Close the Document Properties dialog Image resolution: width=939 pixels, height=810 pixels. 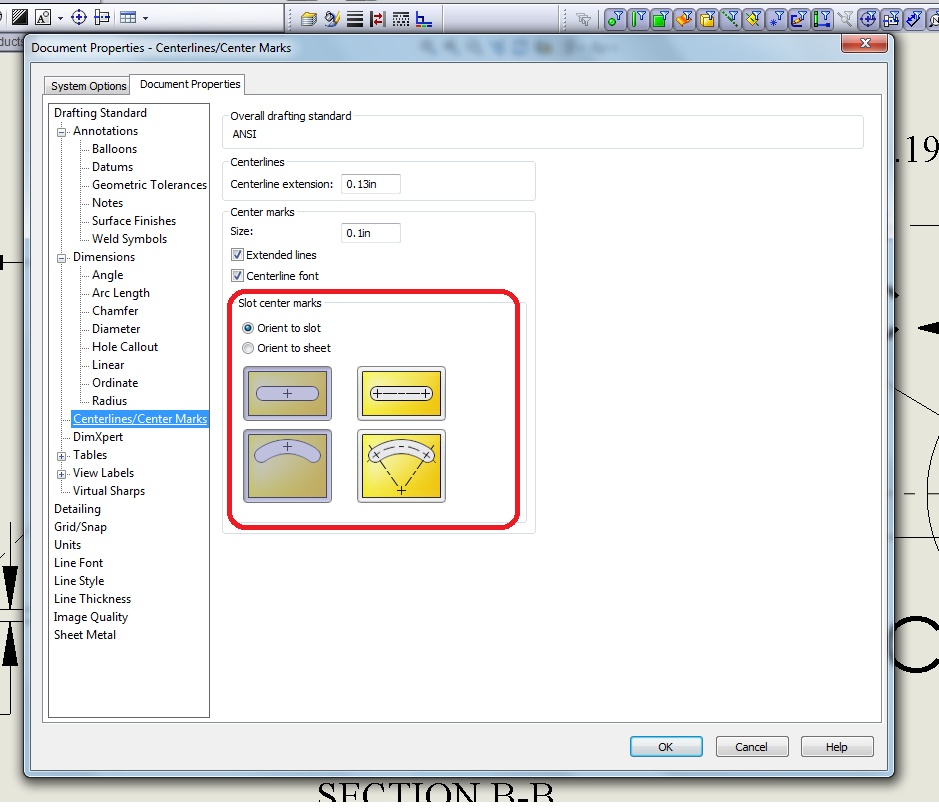[x=864, y=43]
